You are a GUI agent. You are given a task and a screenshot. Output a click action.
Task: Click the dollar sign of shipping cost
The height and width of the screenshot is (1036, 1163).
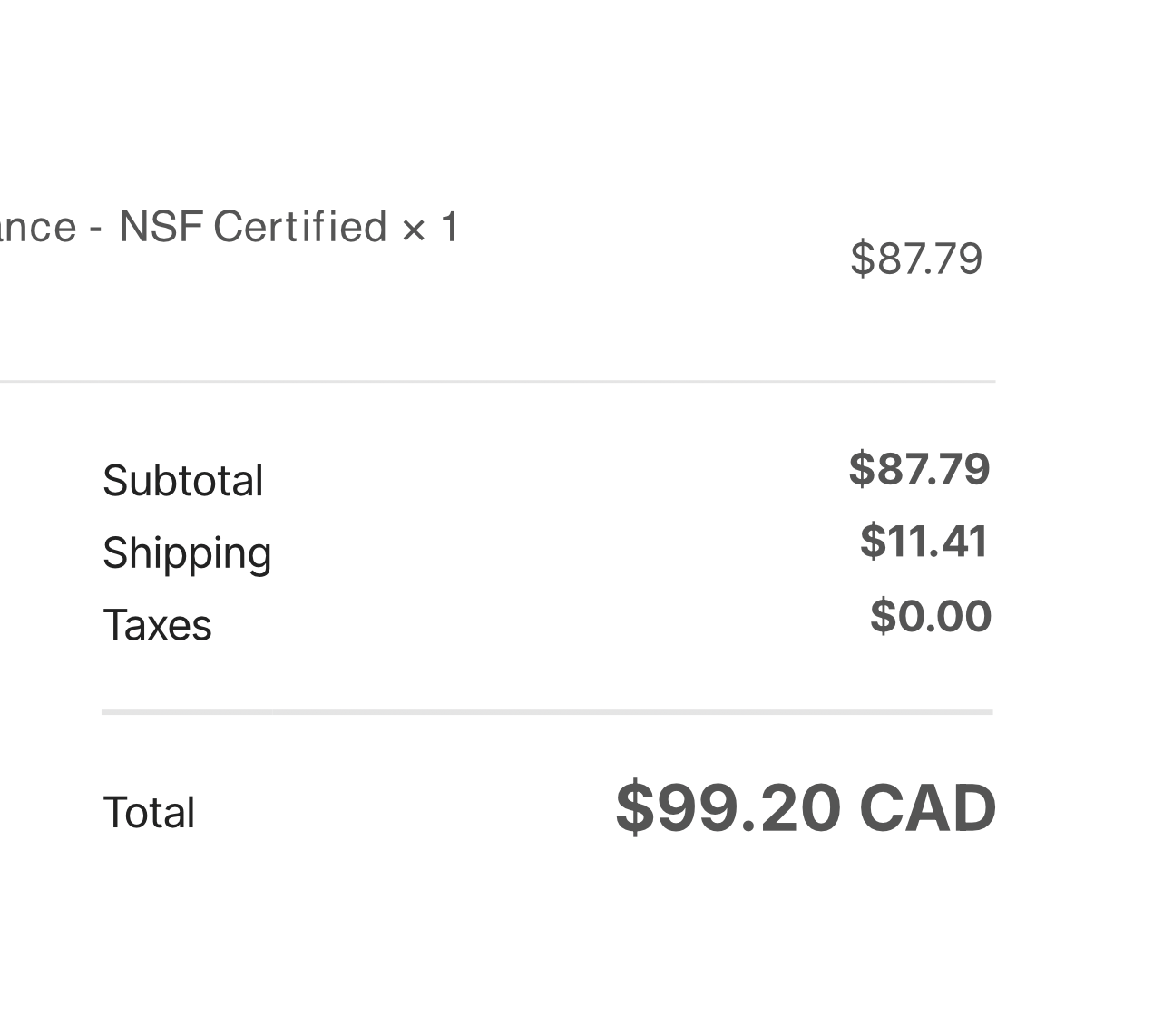872,541
